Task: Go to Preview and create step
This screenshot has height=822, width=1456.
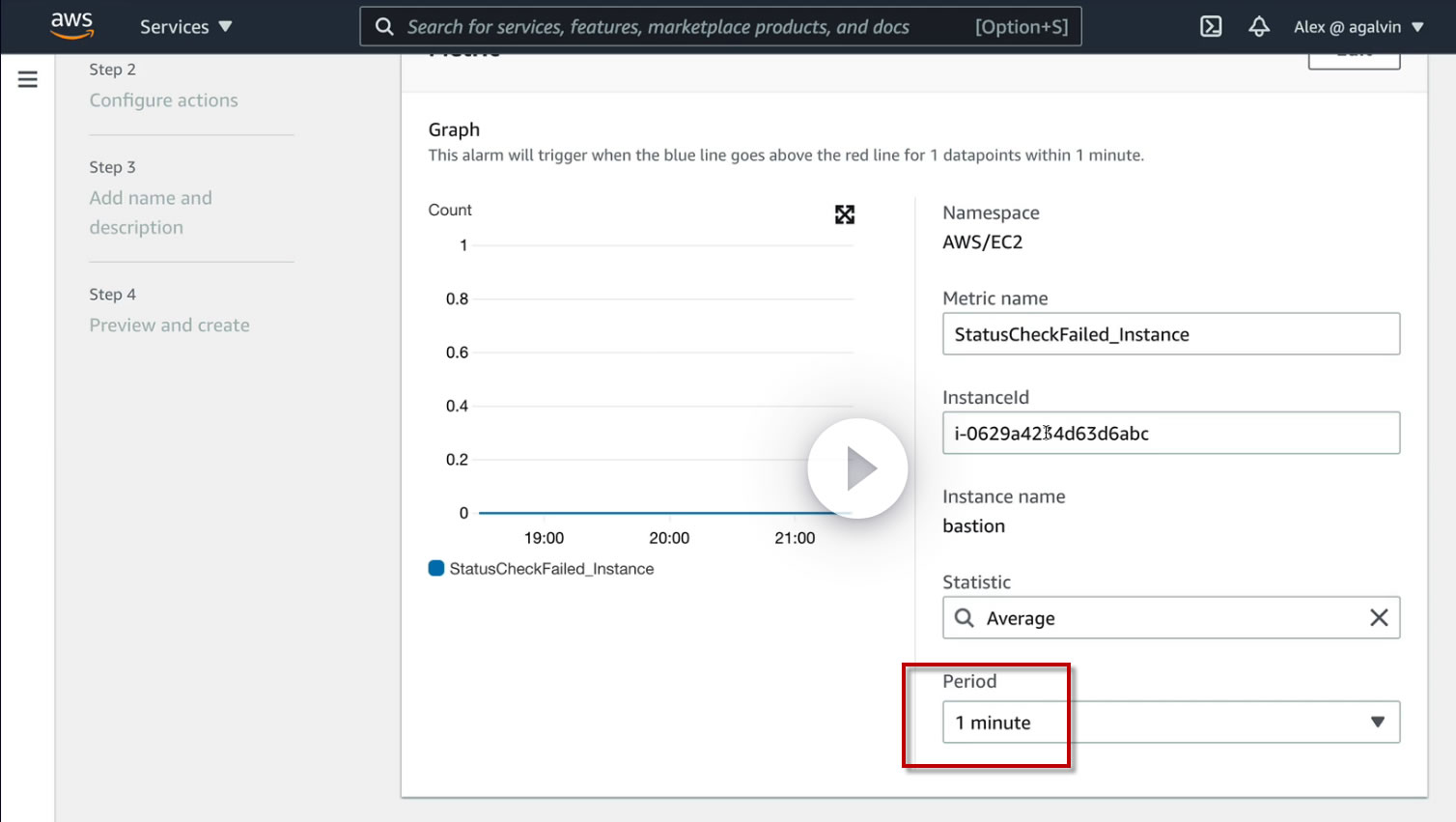Action: pyautogui.click(x=169, y=326)
